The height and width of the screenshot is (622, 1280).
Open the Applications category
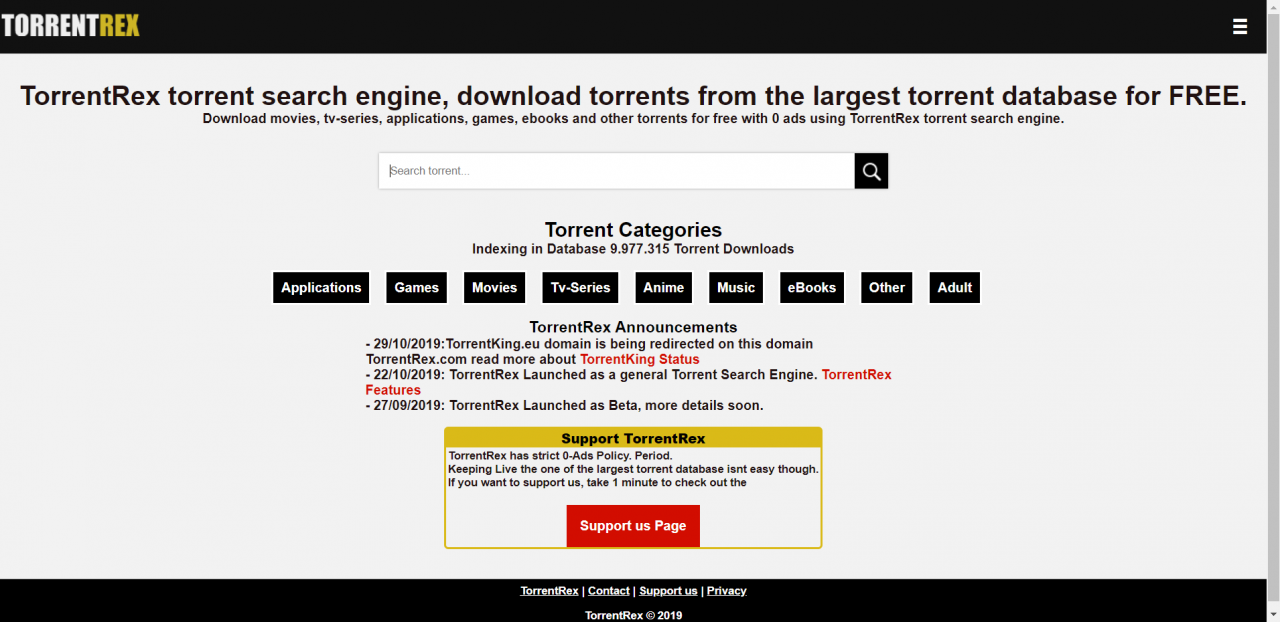click(x=321, y=288)
